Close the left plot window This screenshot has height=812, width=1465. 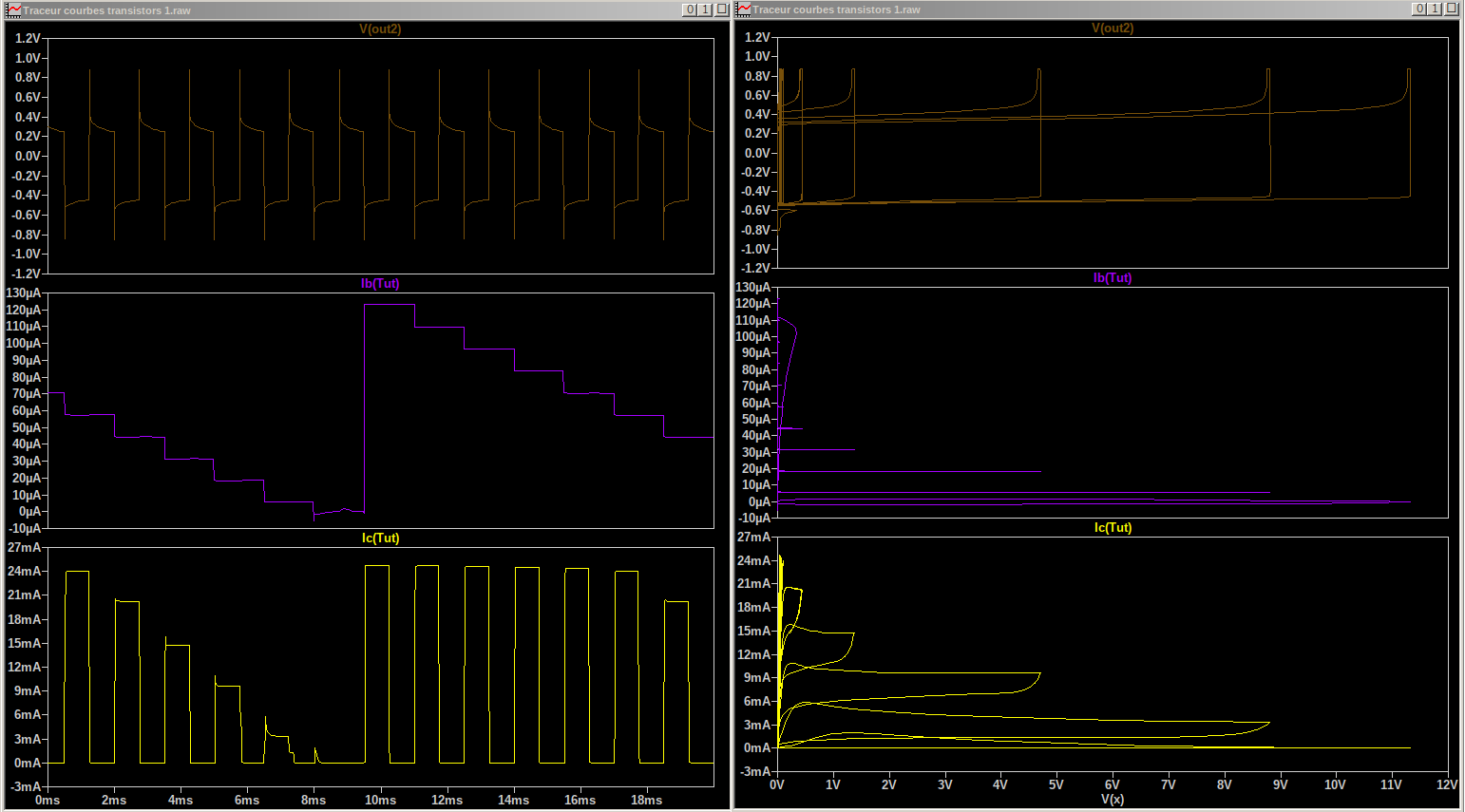(721, 9)
